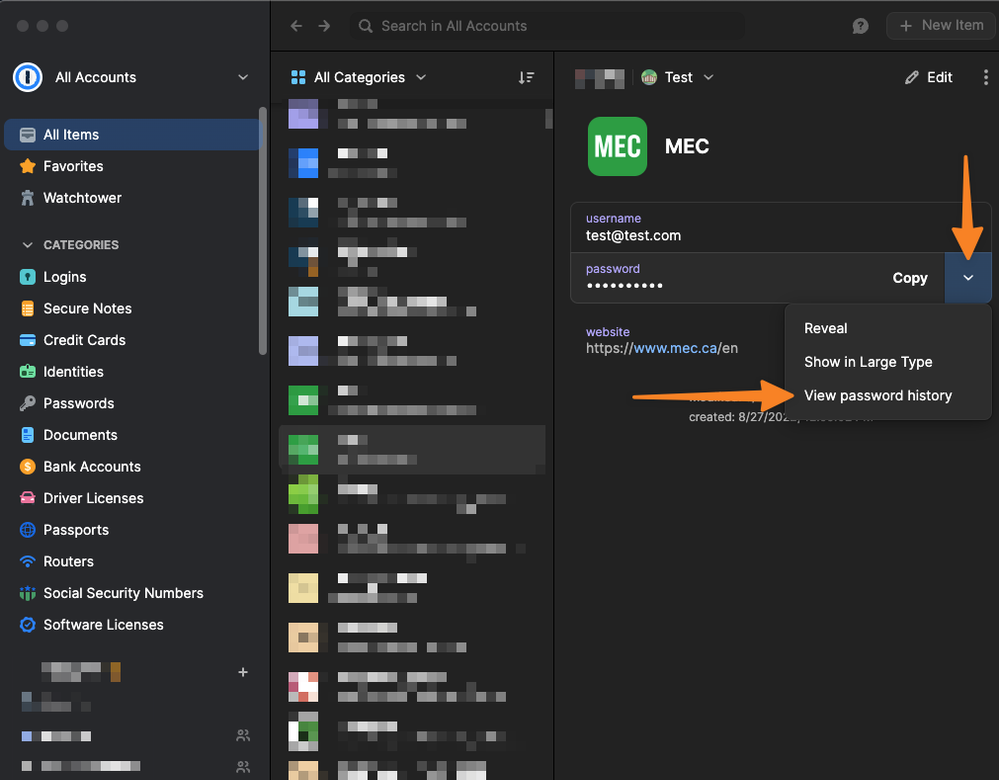This screenshot has height=780, width=999.
Task: Click the Passwords key icon
Action: (x=27, y=403)
